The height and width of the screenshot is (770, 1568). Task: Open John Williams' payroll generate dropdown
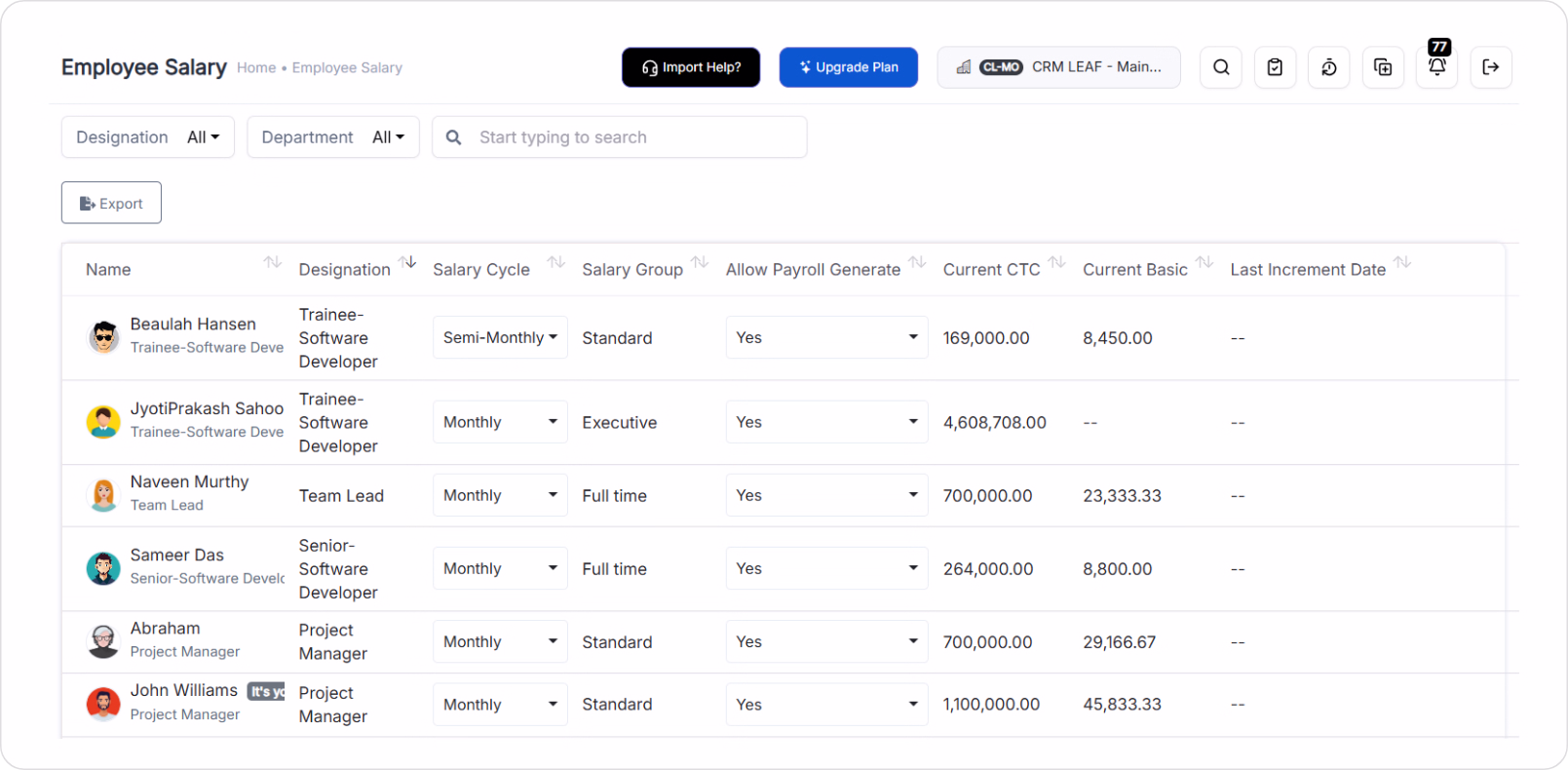(826, 704)
